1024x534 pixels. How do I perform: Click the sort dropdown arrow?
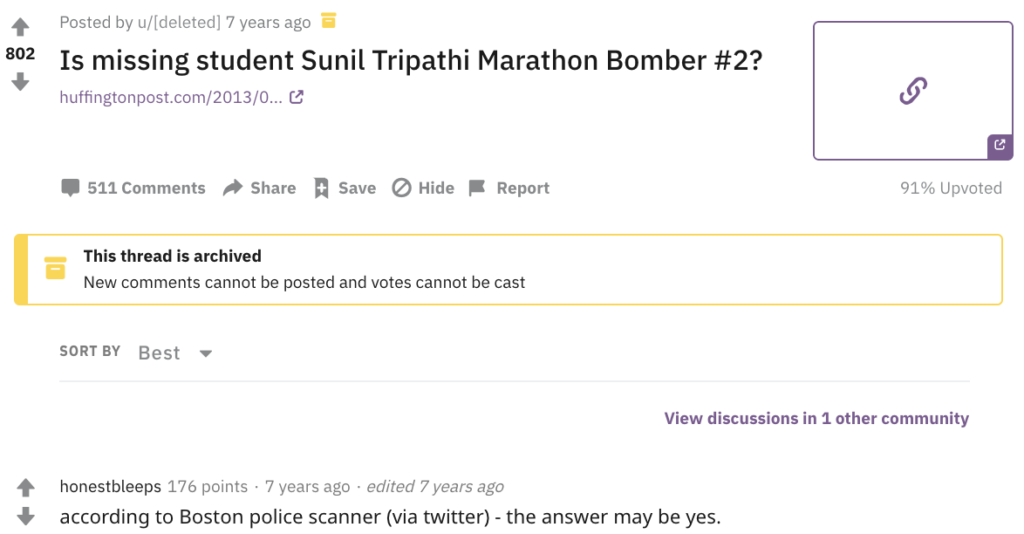tap(206, 354)
